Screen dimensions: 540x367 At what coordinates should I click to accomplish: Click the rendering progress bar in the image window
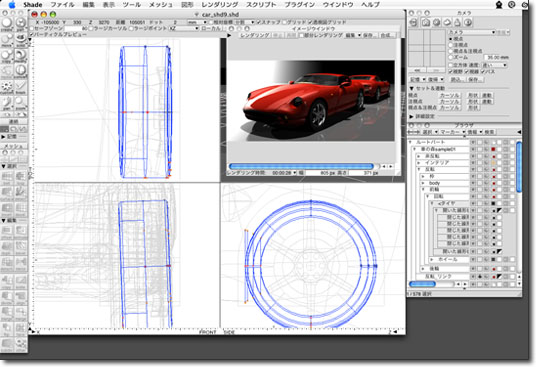coord(301,166)
